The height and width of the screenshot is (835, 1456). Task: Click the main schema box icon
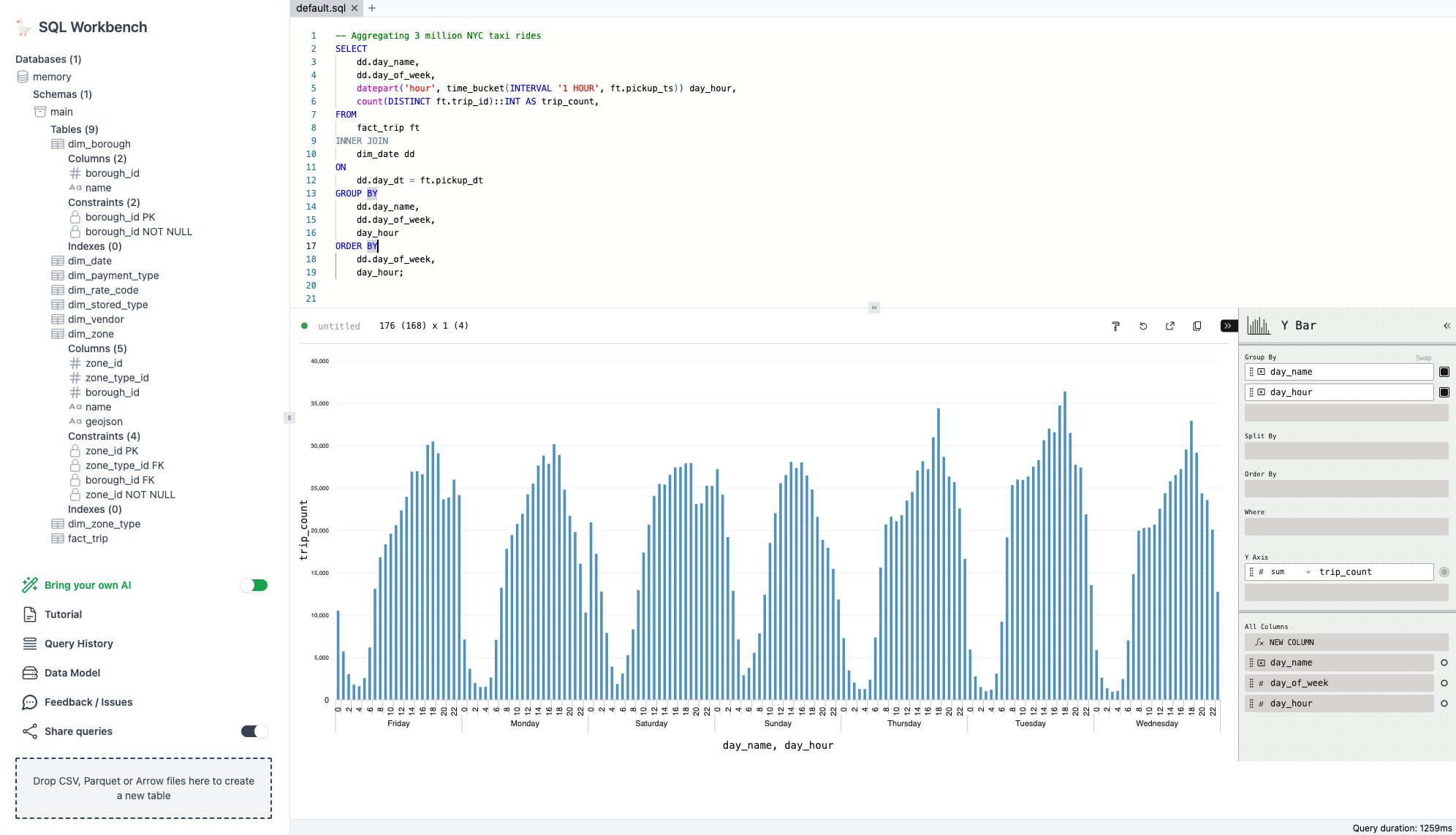click(x=40, y=112)
